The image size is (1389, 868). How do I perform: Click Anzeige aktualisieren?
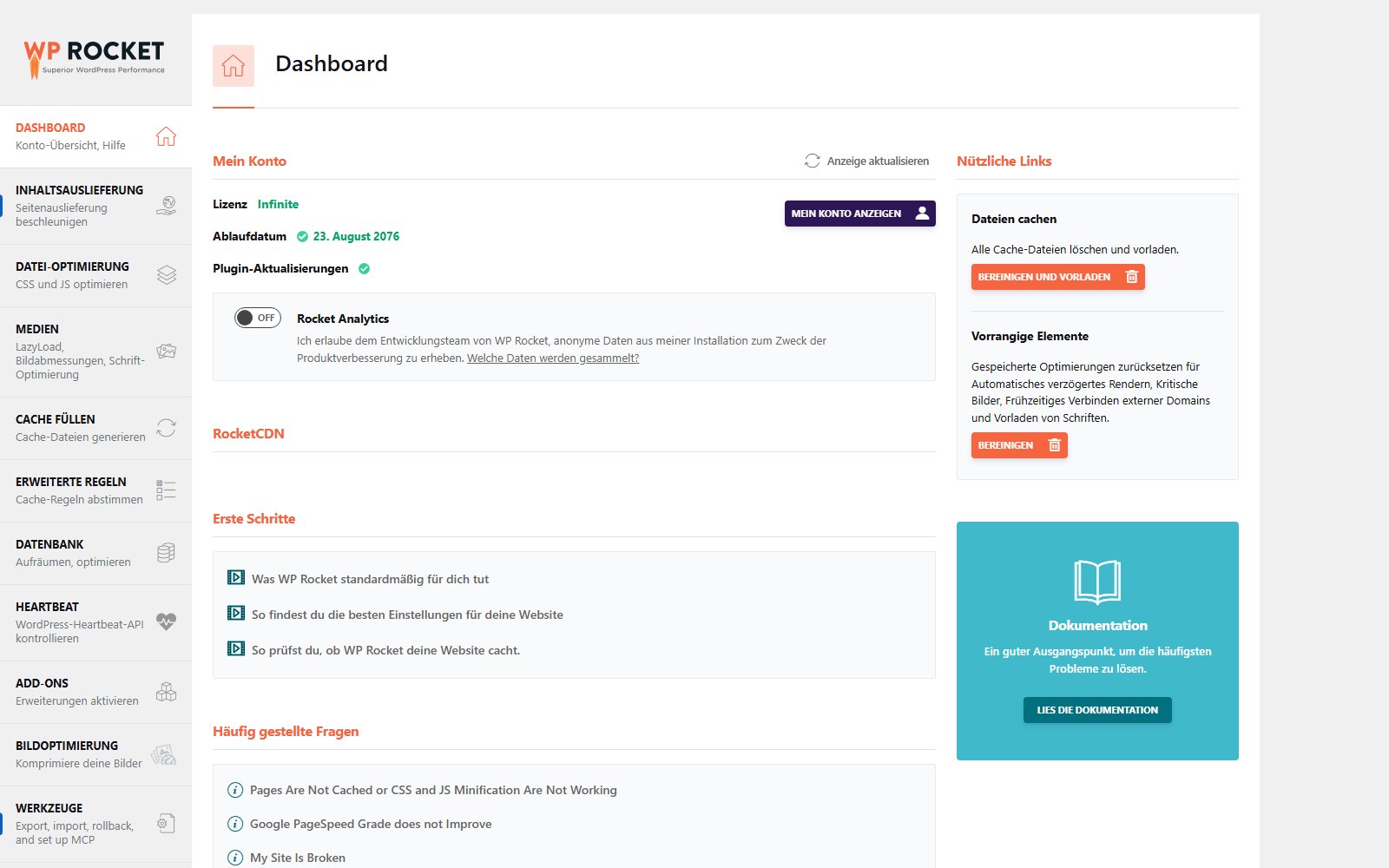coord(866,161)
